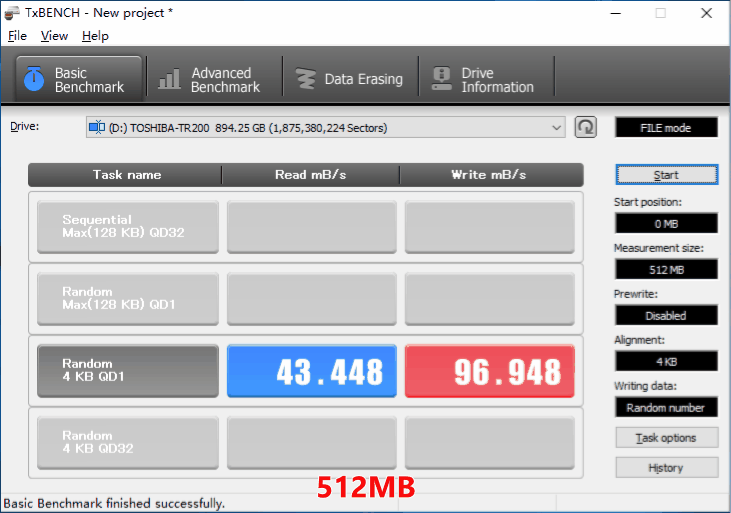The width and height of the screenshot is (731, 513).
Task: Click the 'Writing data:' label
Action: (645, 386)
